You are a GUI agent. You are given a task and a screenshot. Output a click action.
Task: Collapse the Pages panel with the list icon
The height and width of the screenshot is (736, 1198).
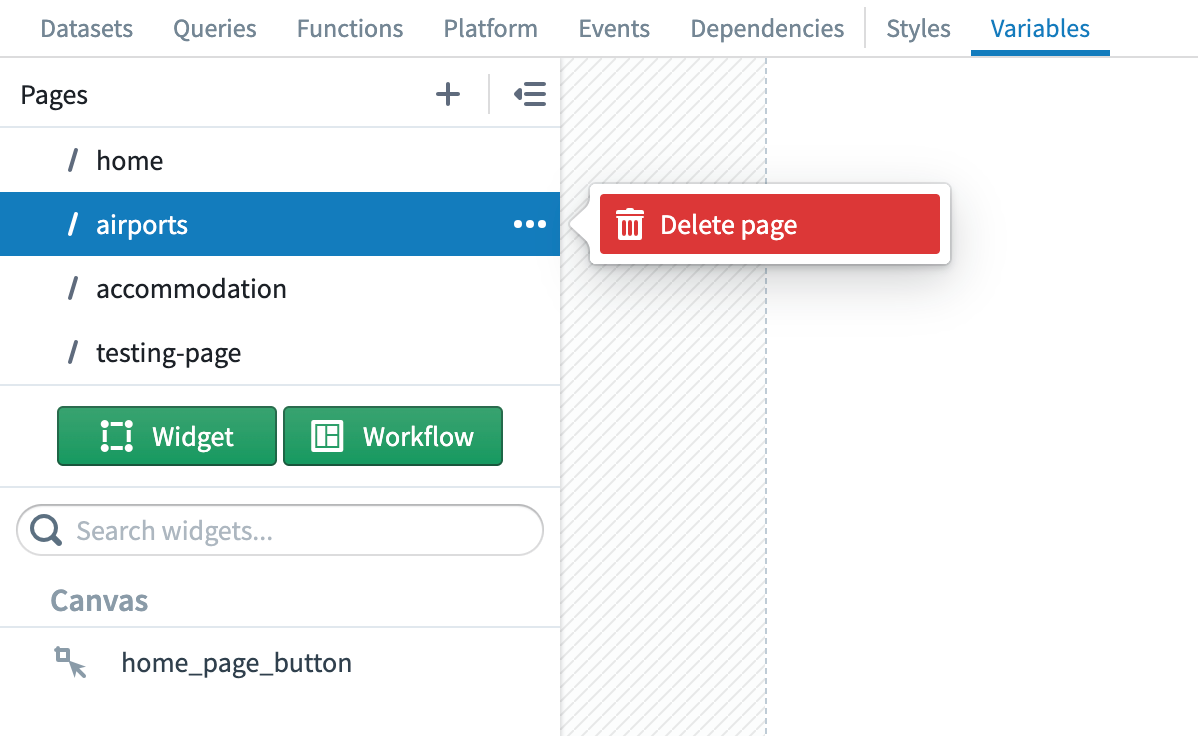[x=529, y=95]
